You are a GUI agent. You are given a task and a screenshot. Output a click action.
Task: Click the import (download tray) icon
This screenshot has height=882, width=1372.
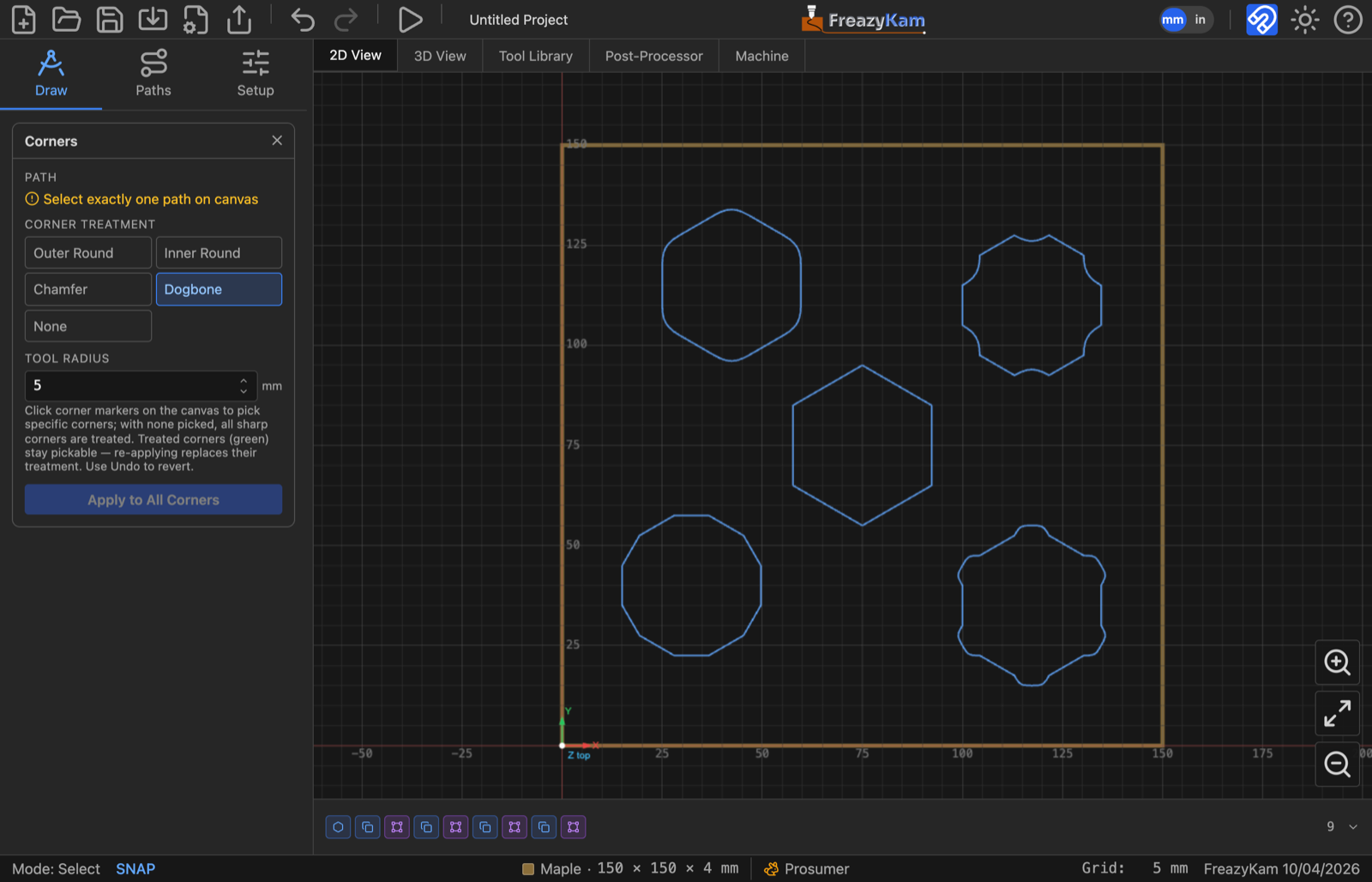coord(153,19)
